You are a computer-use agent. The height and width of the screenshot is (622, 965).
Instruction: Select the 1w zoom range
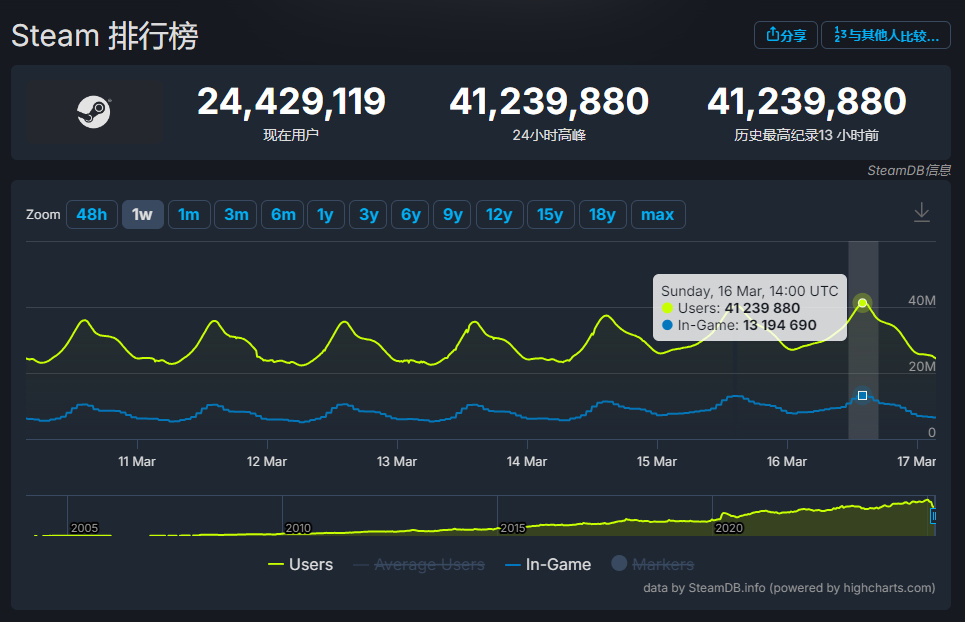[x=142, y=215]
